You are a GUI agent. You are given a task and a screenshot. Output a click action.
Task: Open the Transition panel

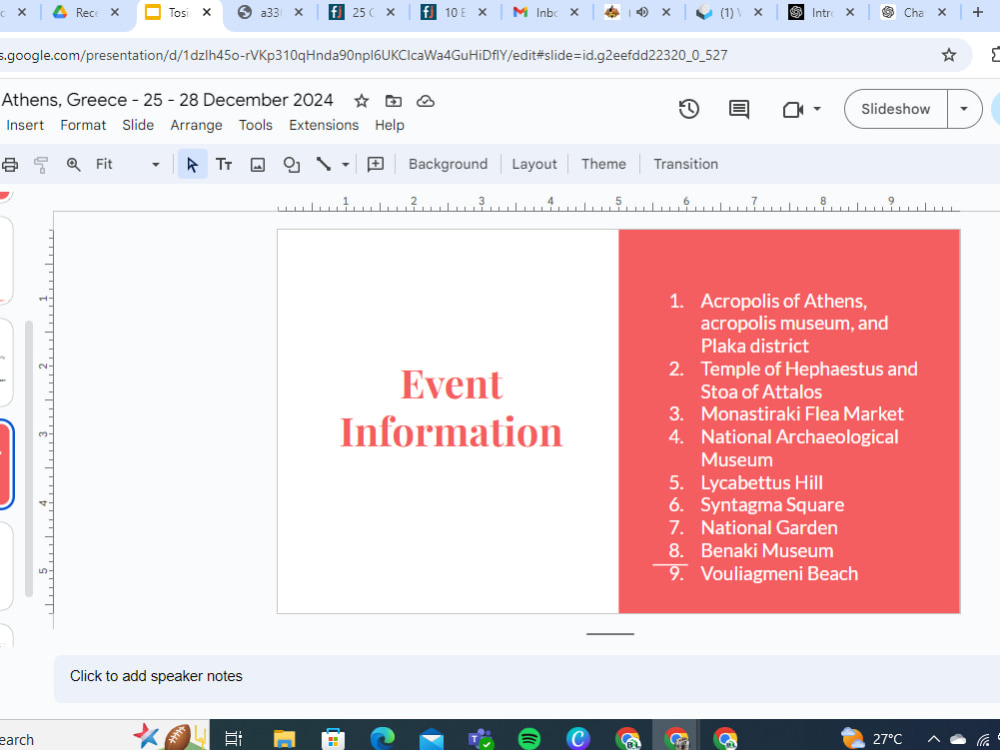tap(686, 165)
